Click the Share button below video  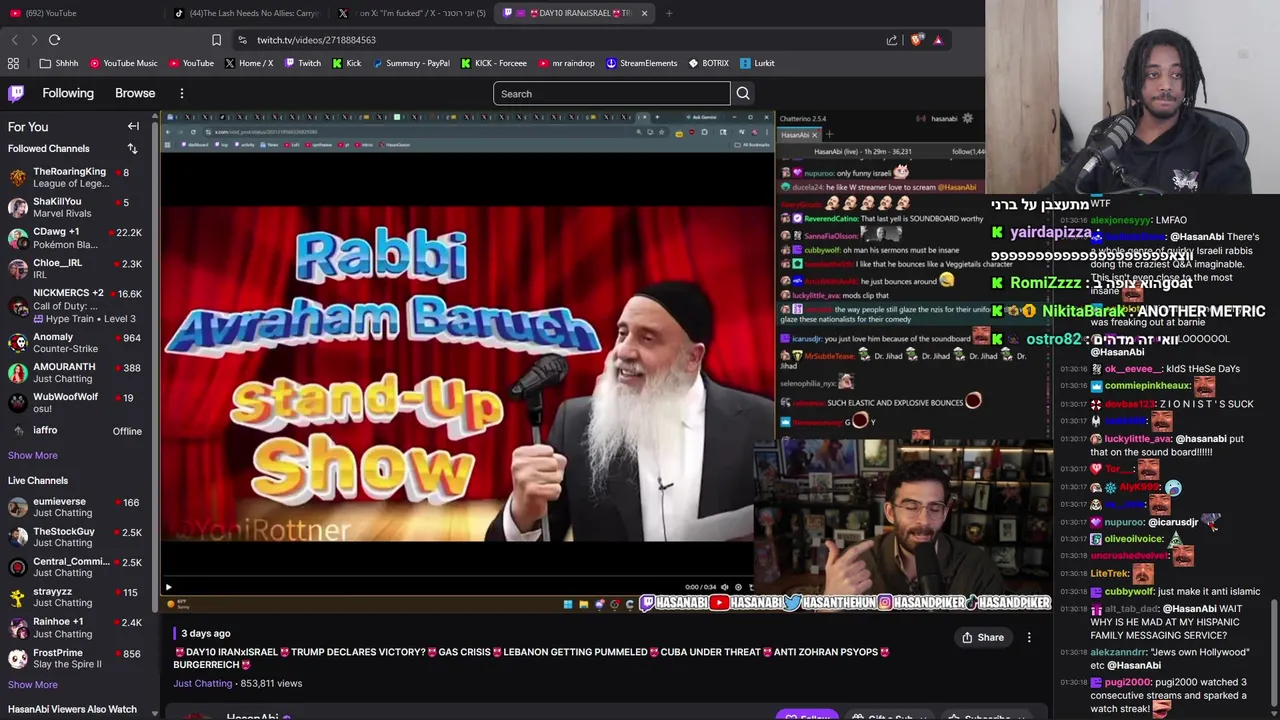point(982,637)
